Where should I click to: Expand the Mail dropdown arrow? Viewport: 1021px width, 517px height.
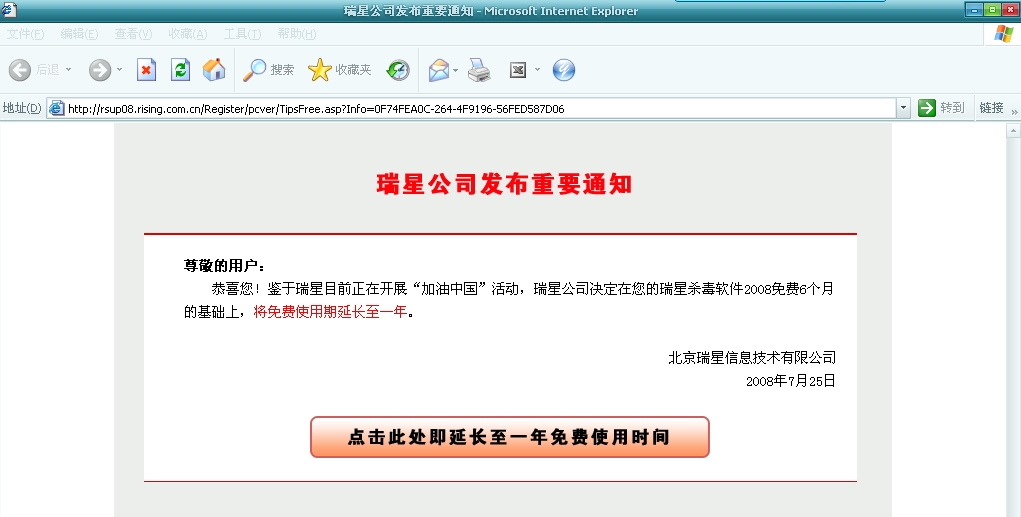(456, 70)
